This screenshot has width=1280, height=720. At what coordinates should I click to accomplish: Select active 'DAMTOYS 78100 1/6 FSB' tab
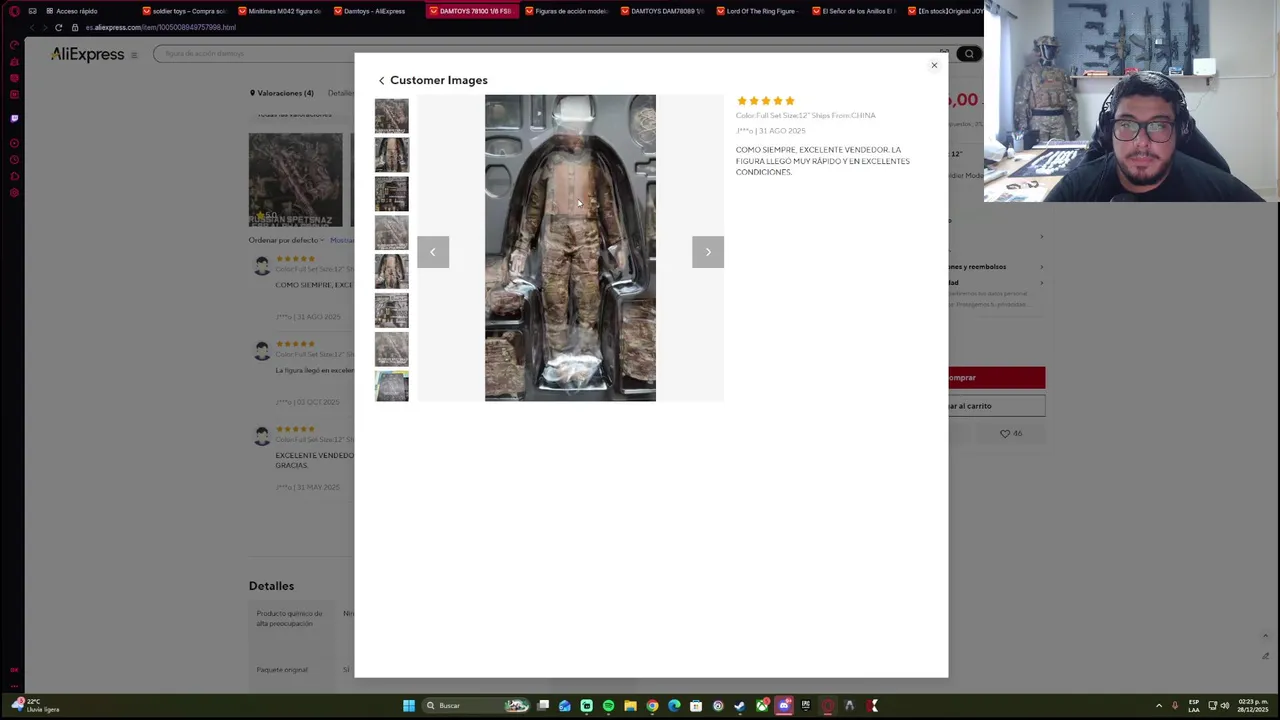(471, 11)
